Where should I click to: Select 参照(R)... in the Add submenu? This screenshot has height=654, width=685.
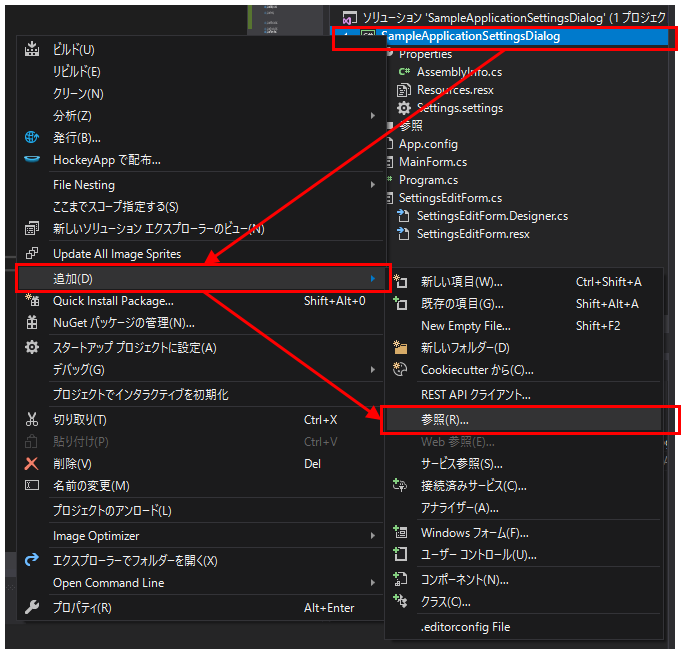pos(522,419)
